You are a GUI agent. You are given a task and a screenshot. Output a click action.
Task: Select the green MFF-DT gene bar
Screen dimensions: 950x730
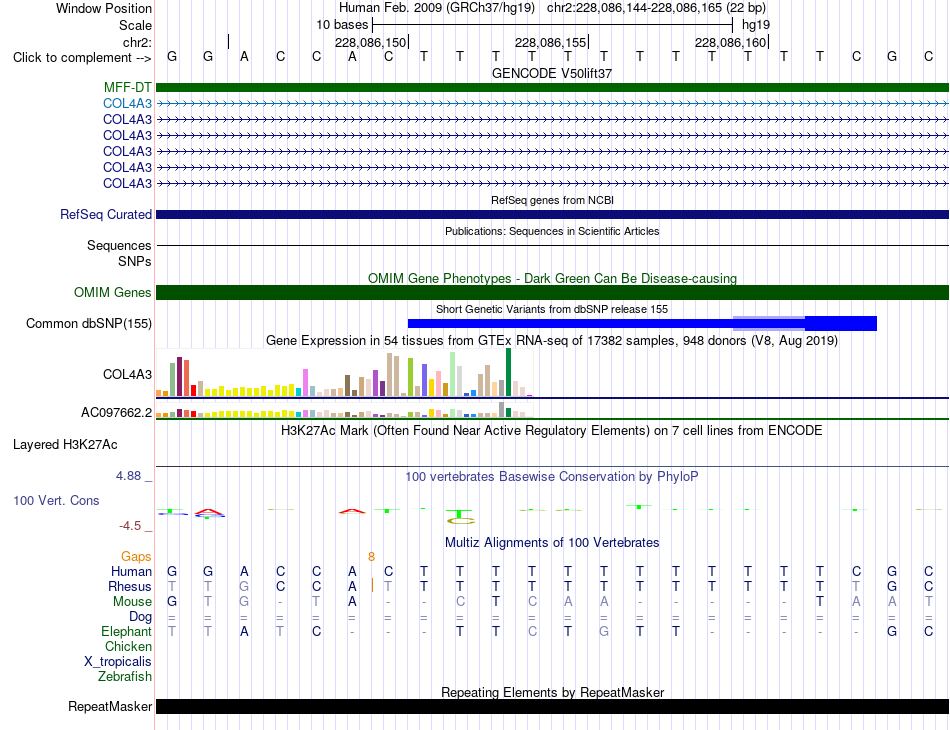coord(552,88)
